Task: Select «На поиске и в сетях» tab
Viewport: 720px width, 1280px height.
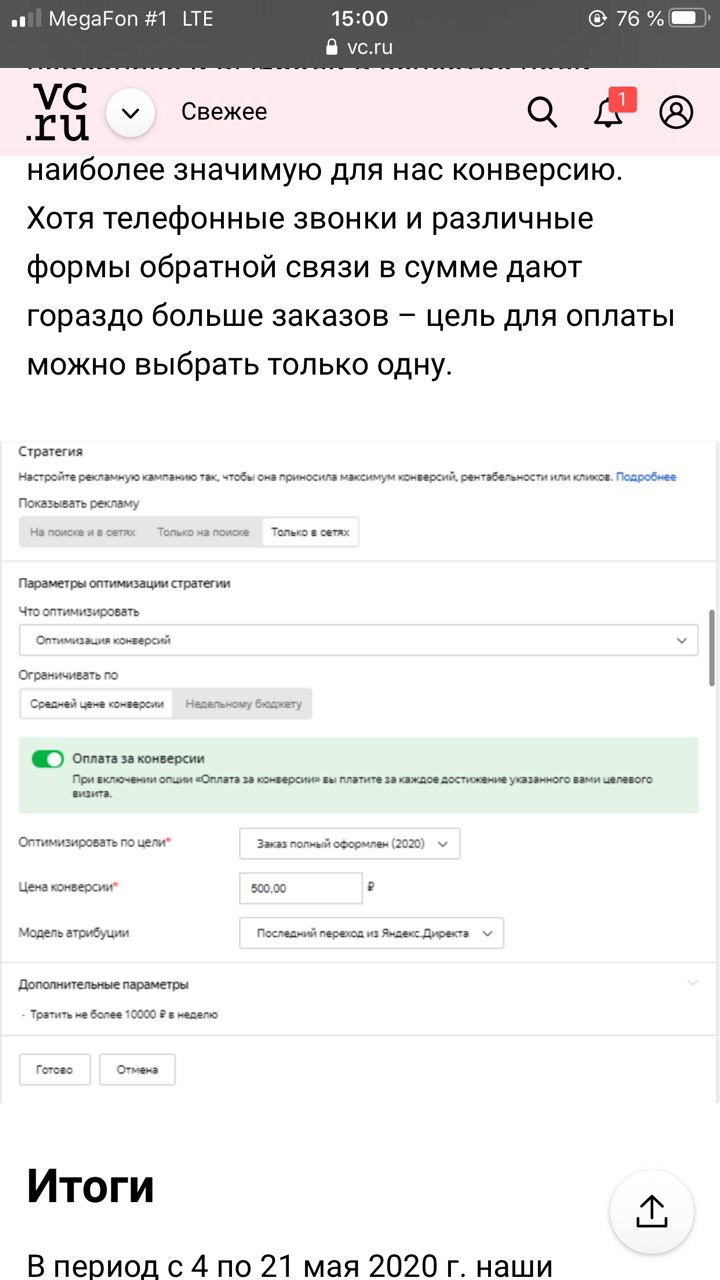Action: click(83, 533)
